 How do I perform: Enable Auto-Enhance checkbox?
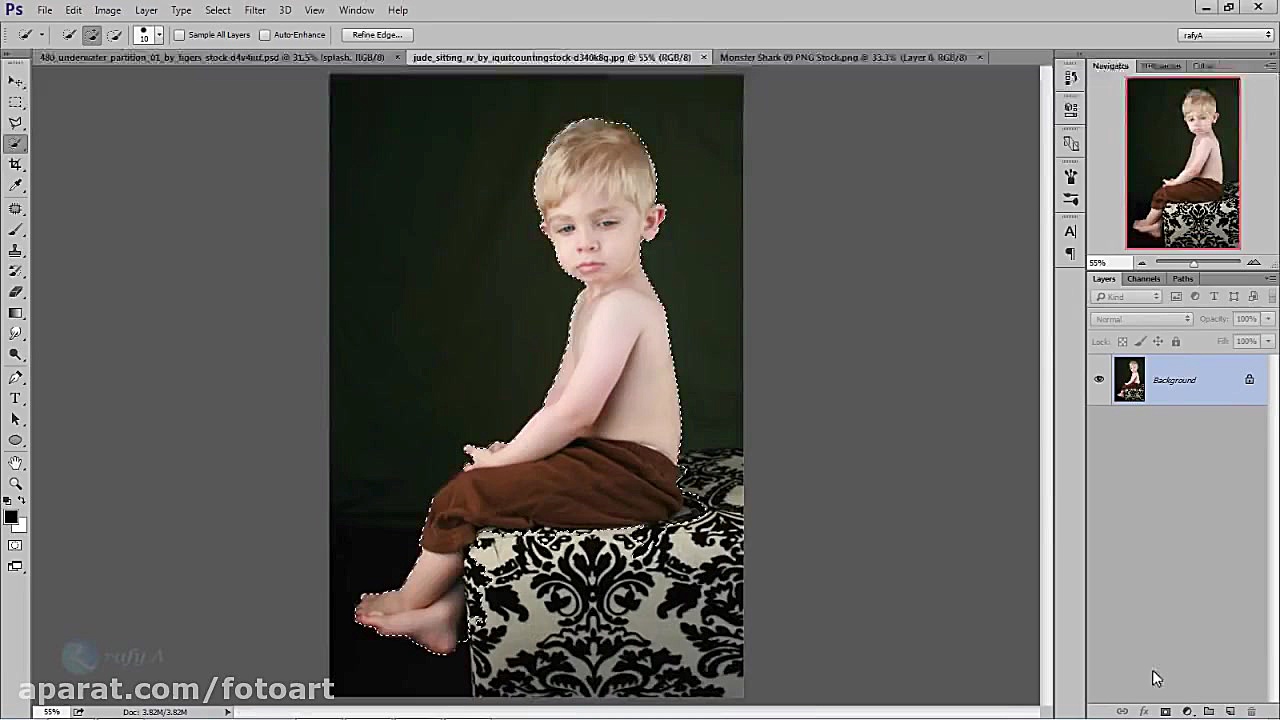pos(265,35)
